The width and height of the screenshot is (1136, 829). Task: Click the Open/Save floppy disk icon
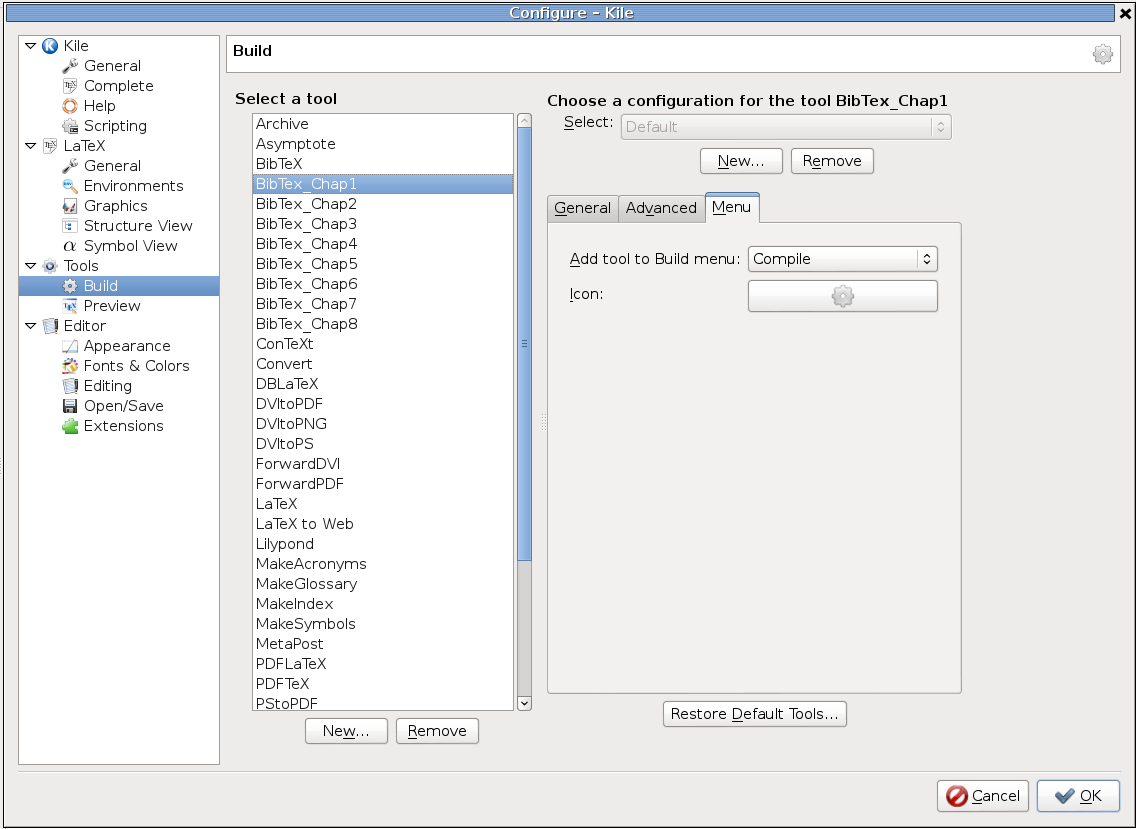tap(70, 406)
